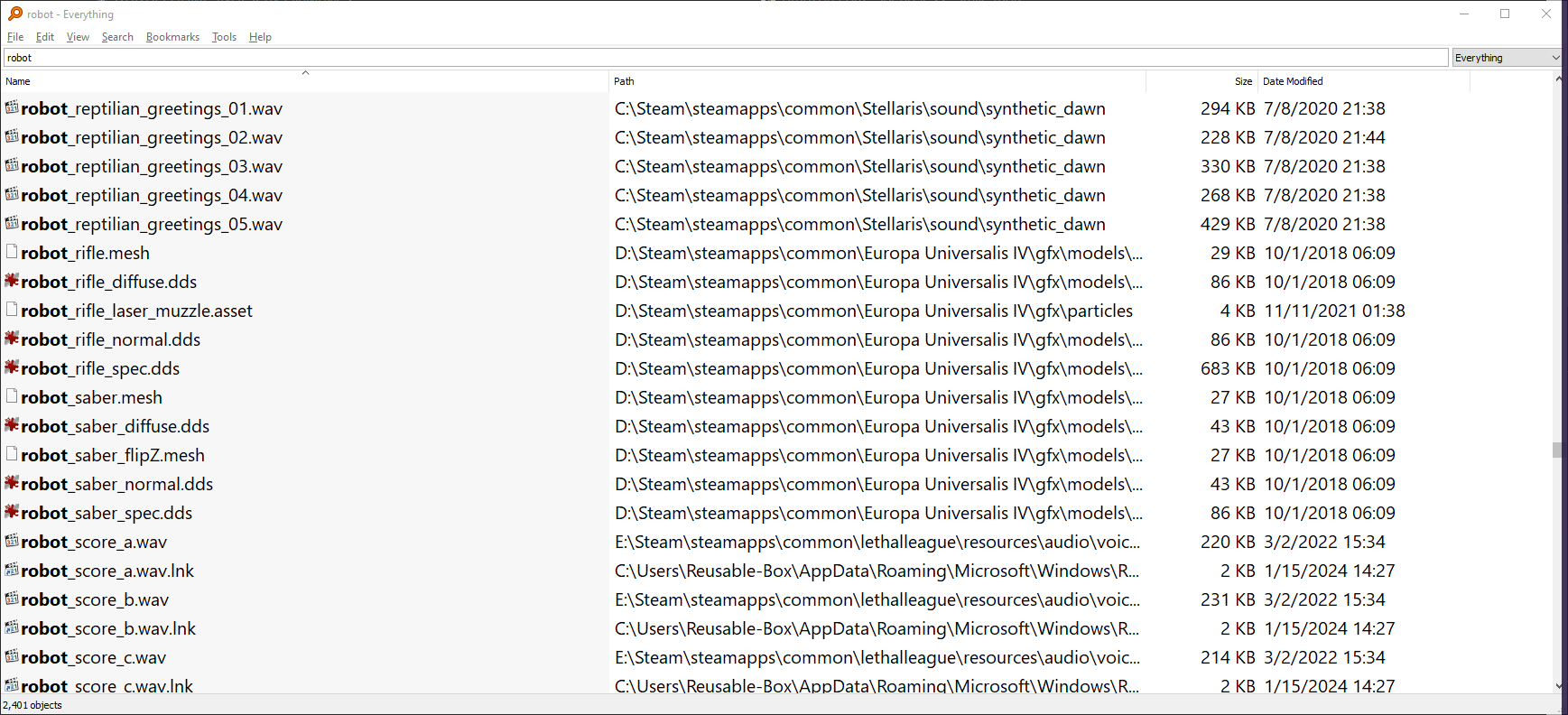Click the file icon of robot_rifle_laser_muzzle.asset
The width and height of the screenshot is (1568, 715).
coord(12,310)
